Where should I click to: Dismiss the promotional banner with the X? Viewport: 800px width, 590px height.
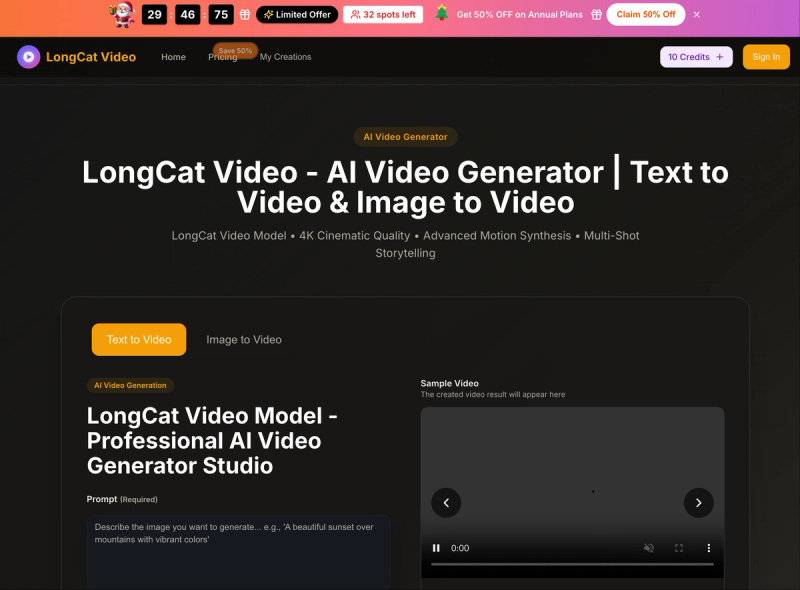(x=697, y=14)
